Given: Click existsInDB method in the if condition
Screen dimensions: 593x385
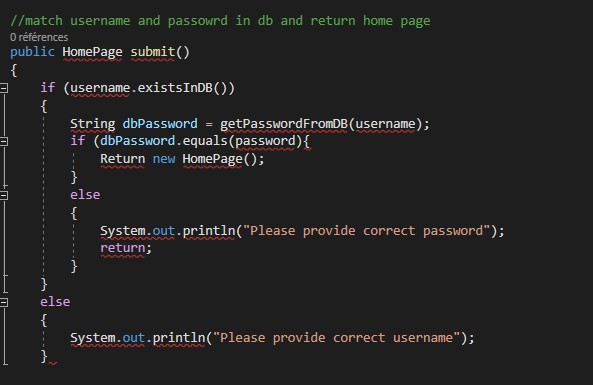Looking at the screenshot, I should click(x=175, y=88).
